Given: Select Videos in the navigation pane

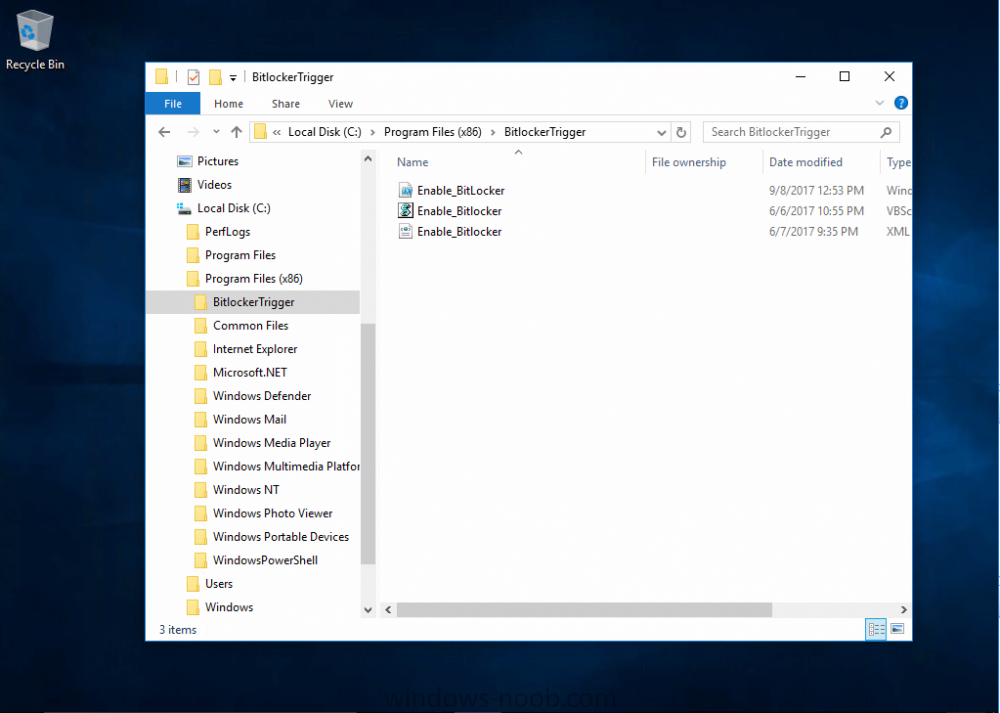Looking at the screenshot, I should click(214, 185).
